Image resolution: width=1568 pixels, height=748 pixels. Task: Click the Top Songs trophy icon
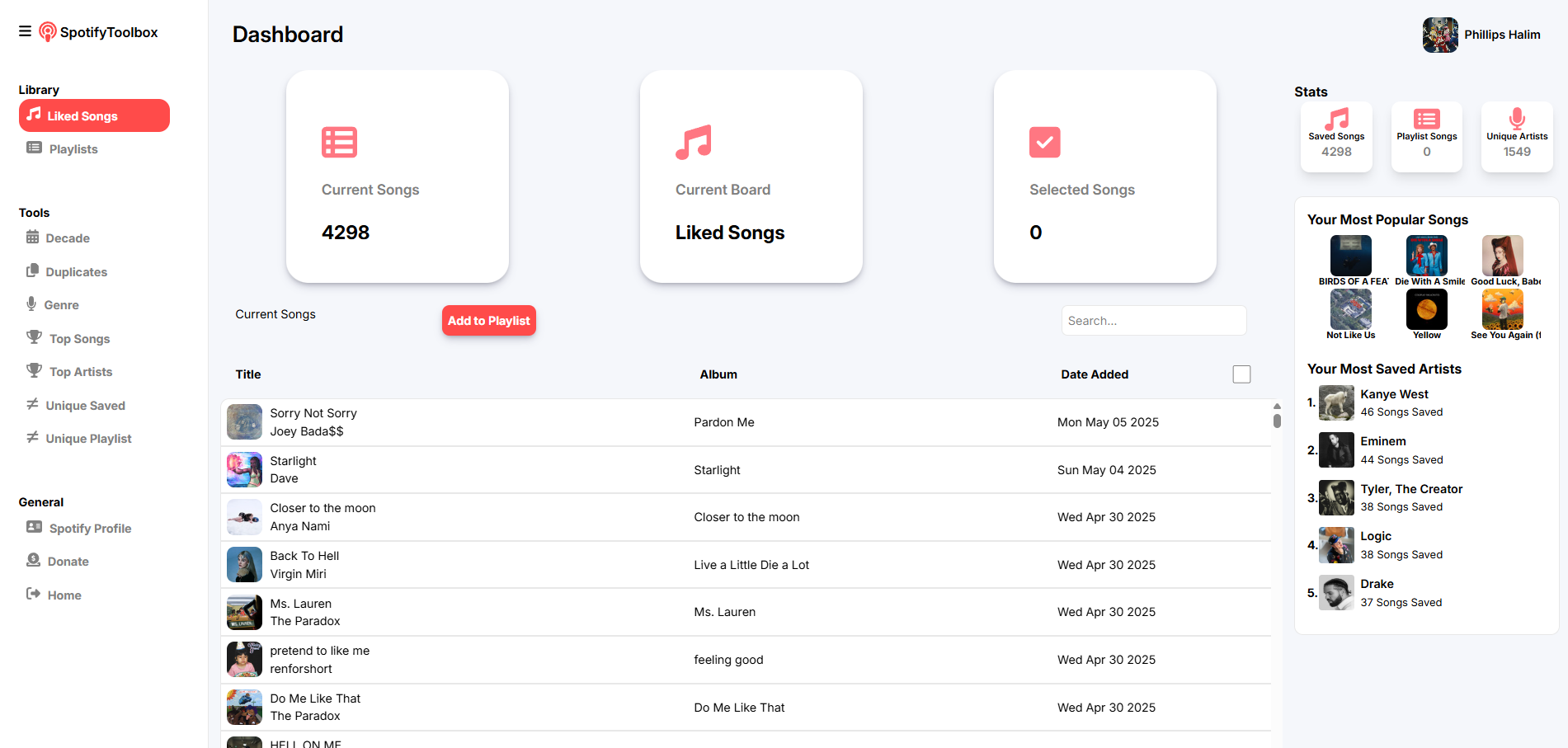(34, 338)
